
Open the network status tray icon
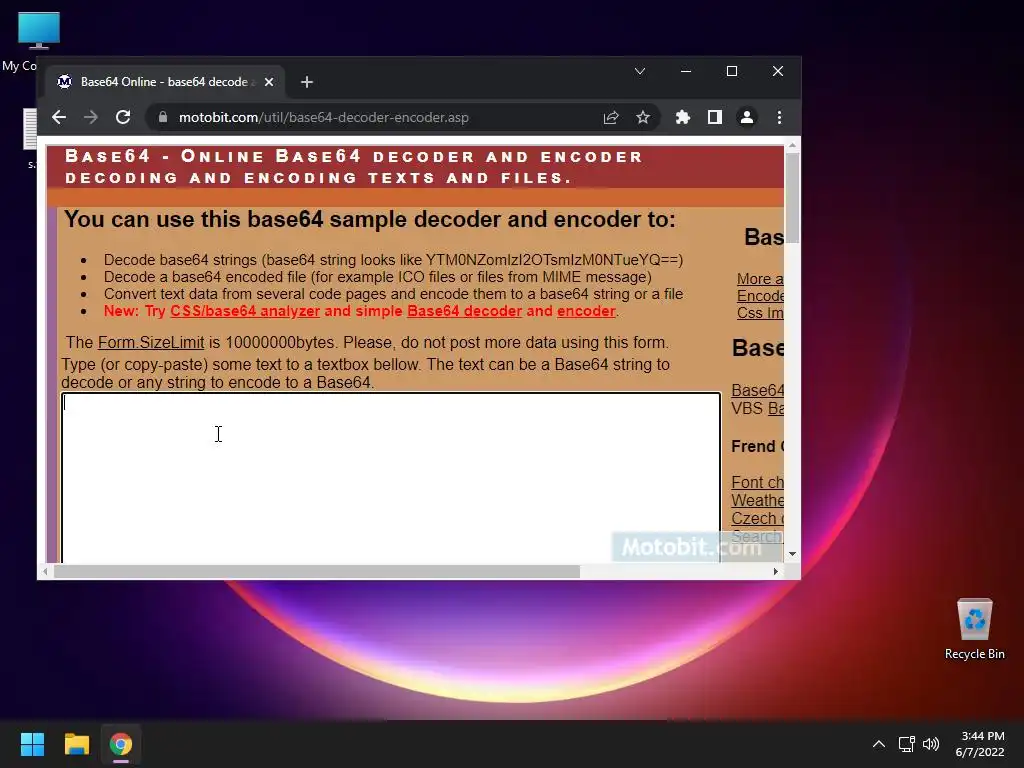906,744
